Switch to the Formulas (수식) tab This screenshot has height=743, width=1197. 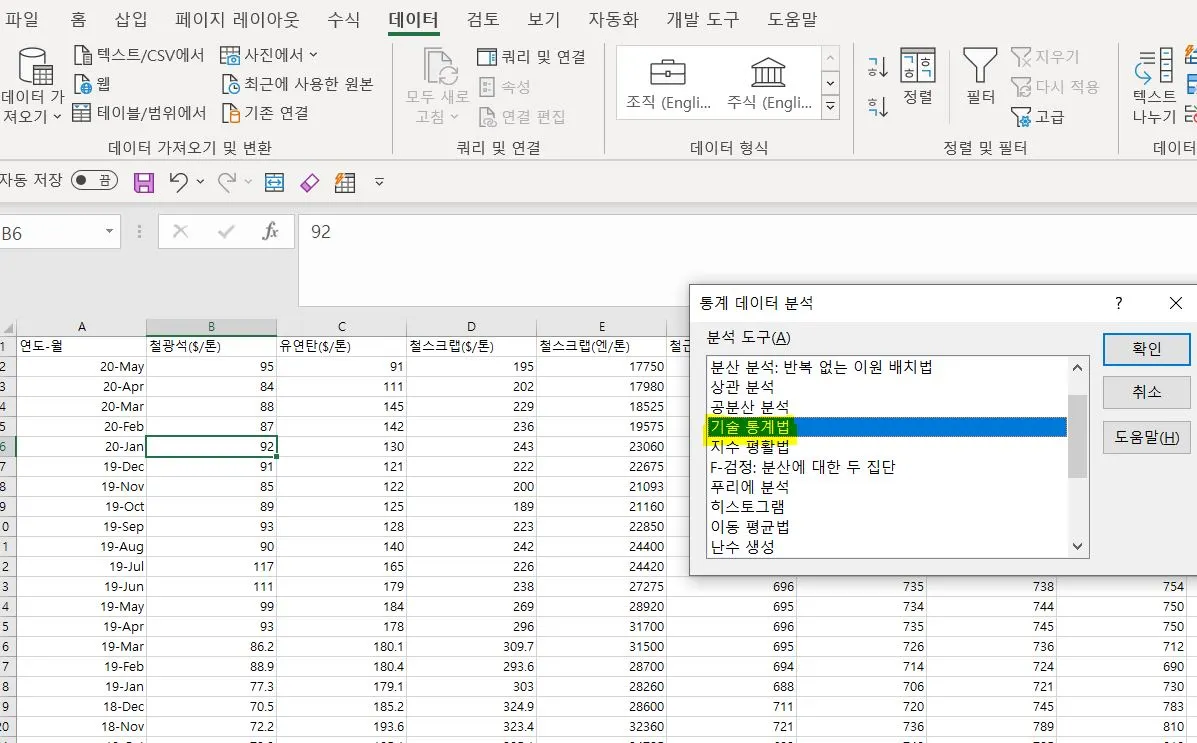tap(344, 19)
